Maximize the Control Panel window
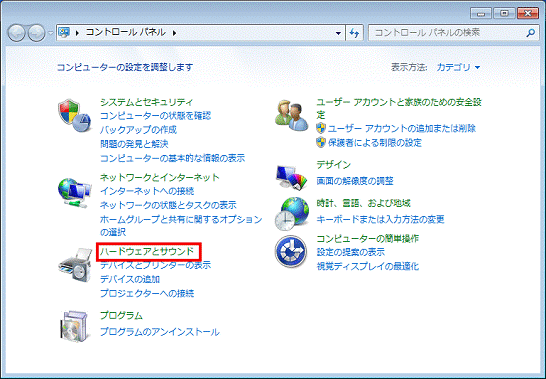This screenshot has height=379, width=546. [x=504, y=14]
